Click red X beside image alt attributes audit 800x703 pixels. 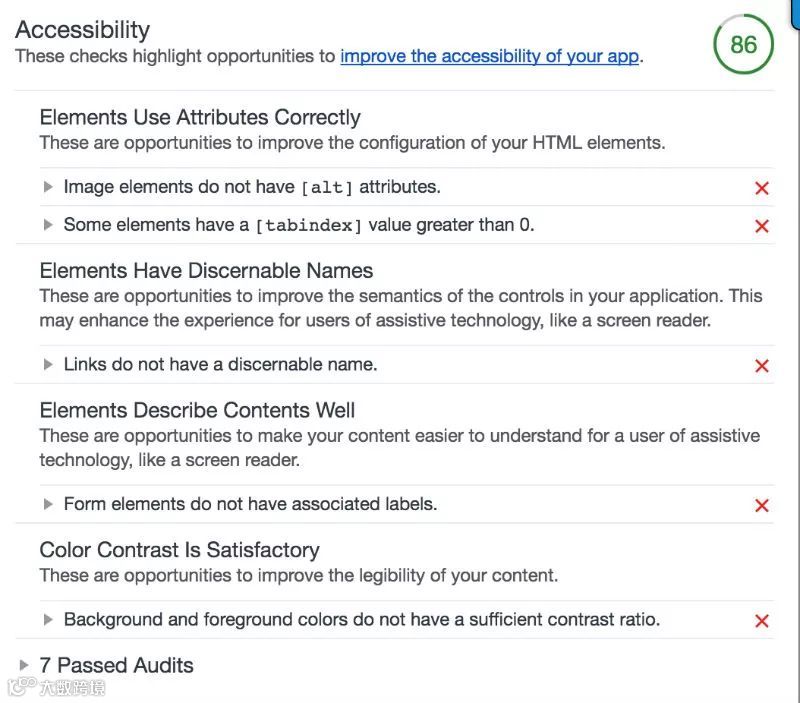coord(762,188)
